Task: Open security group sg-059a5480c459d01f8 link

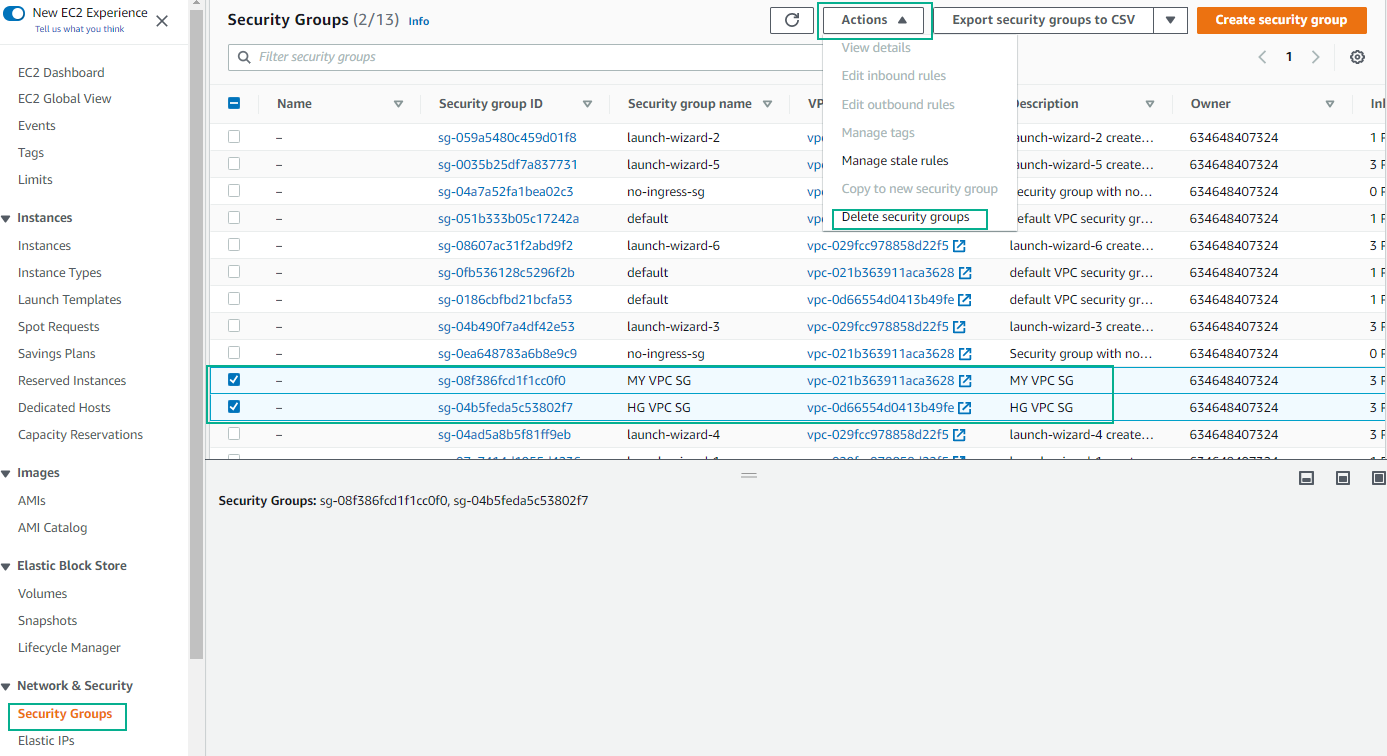Action: [507, 137]
